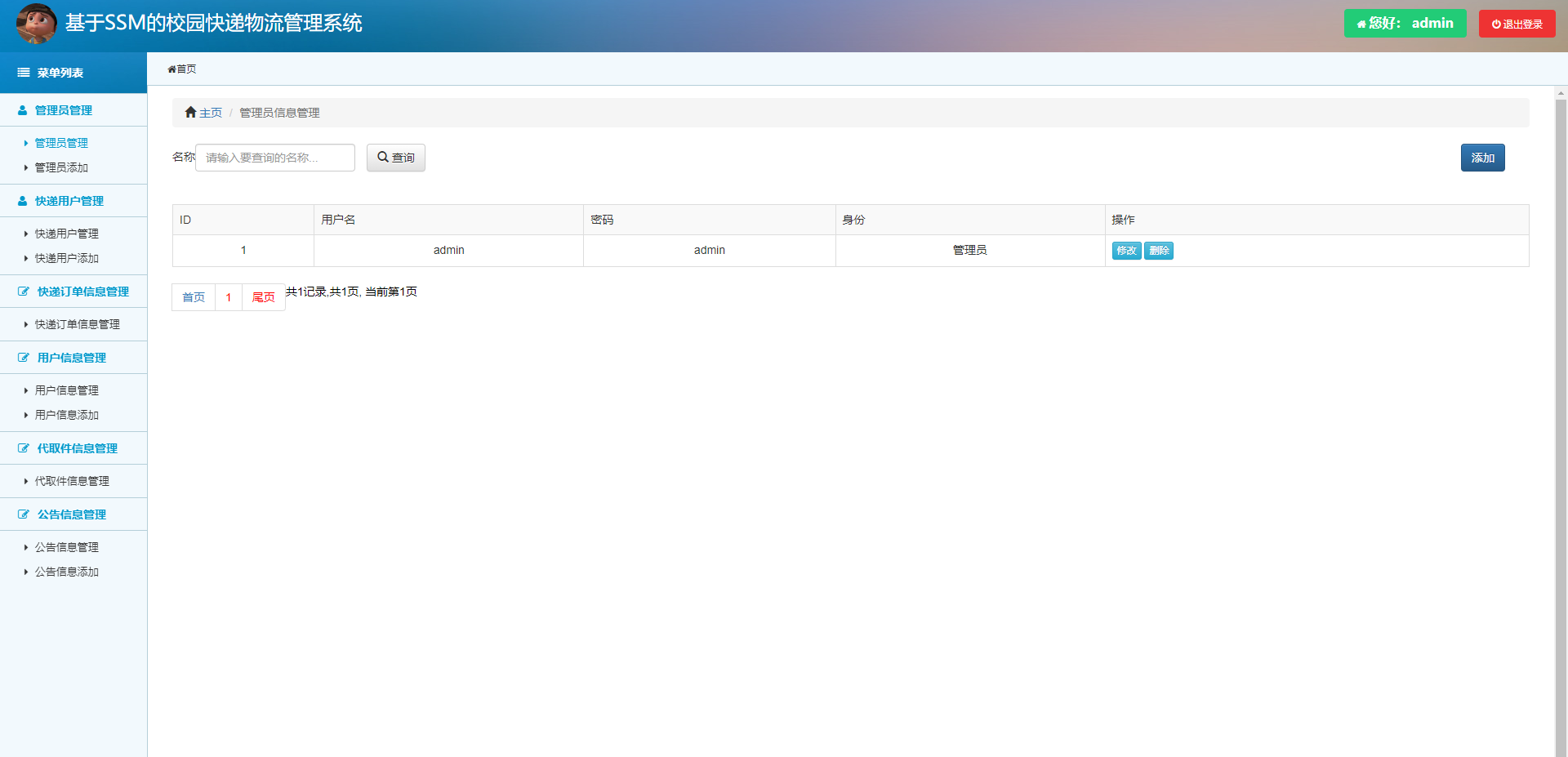This screenshot has height=757, width=1568.
Task: Click the user icon beside 快递用户管理 heading
Action: pyautogui.click(x=23, y=201)
